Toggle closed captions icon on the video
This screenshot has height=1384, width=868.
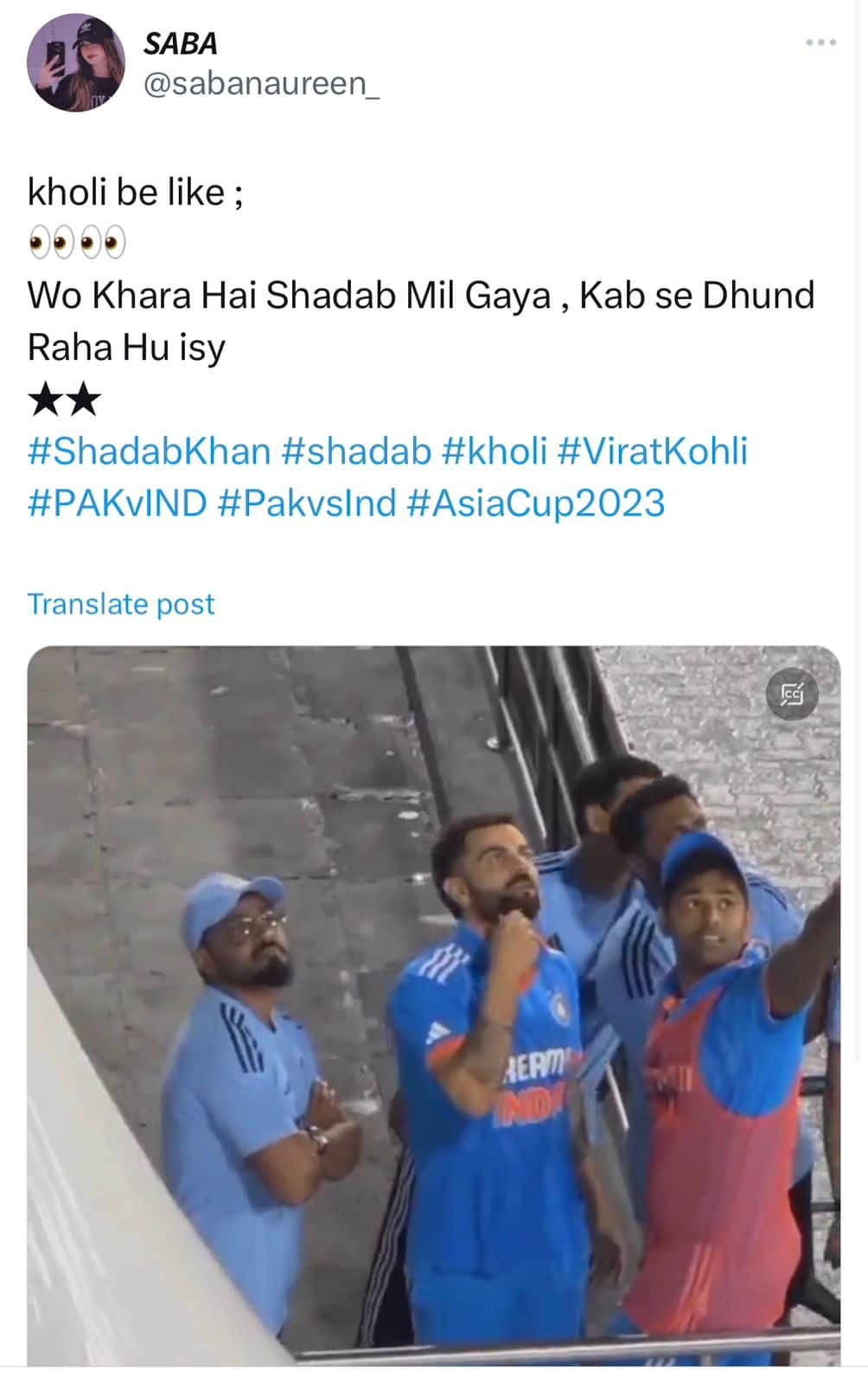[792, 694]
